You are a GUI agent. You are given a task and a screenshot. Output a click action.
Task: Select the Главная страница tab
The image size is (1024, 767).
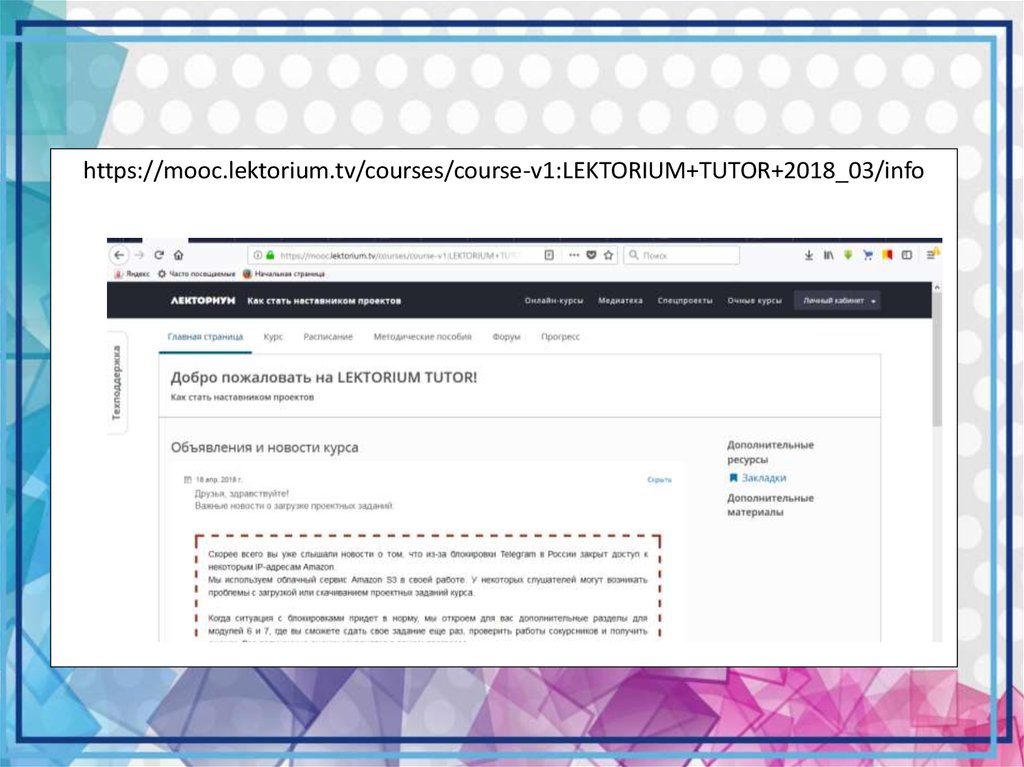205,336
